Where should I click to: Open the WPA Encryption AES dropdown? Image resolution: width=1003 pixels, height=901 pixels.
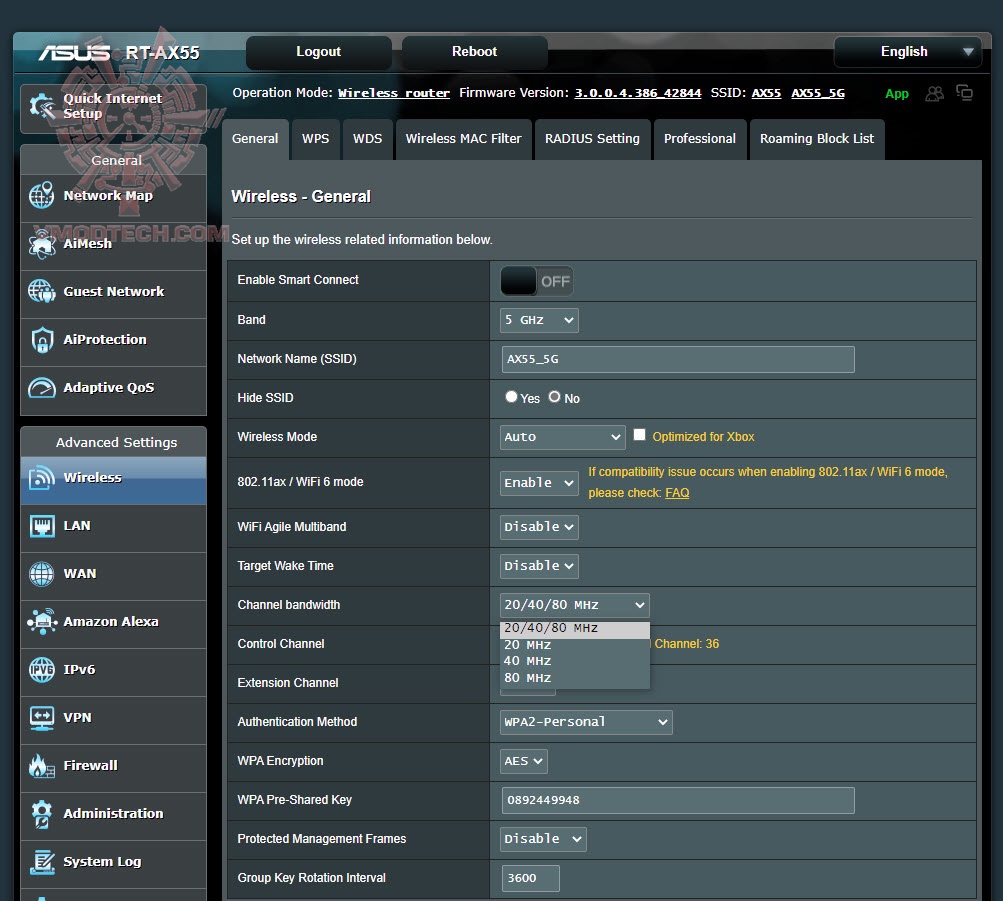[523, 761]
